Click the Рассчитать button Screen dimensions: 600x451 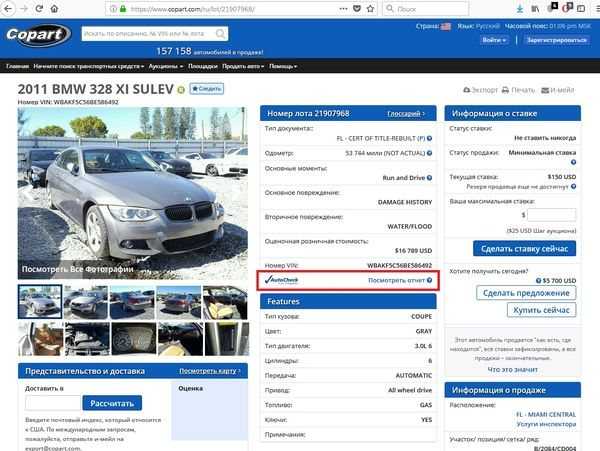pyautogui.click(x=112, y=403)
